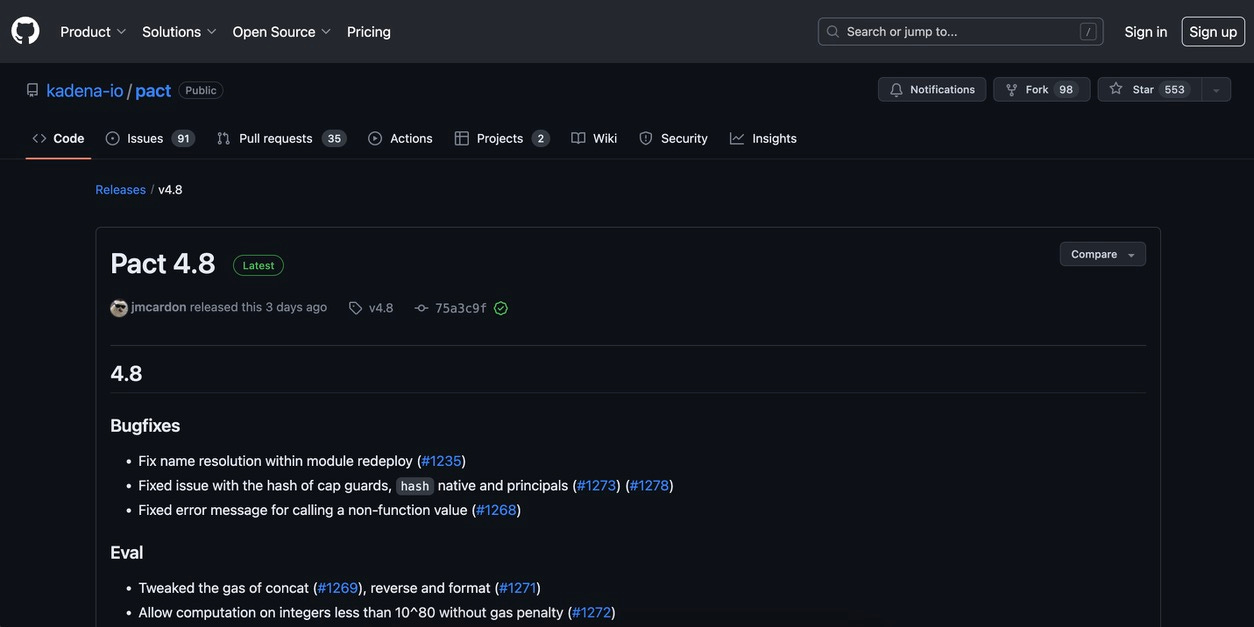Open pull request #1278

pos(650,486)
